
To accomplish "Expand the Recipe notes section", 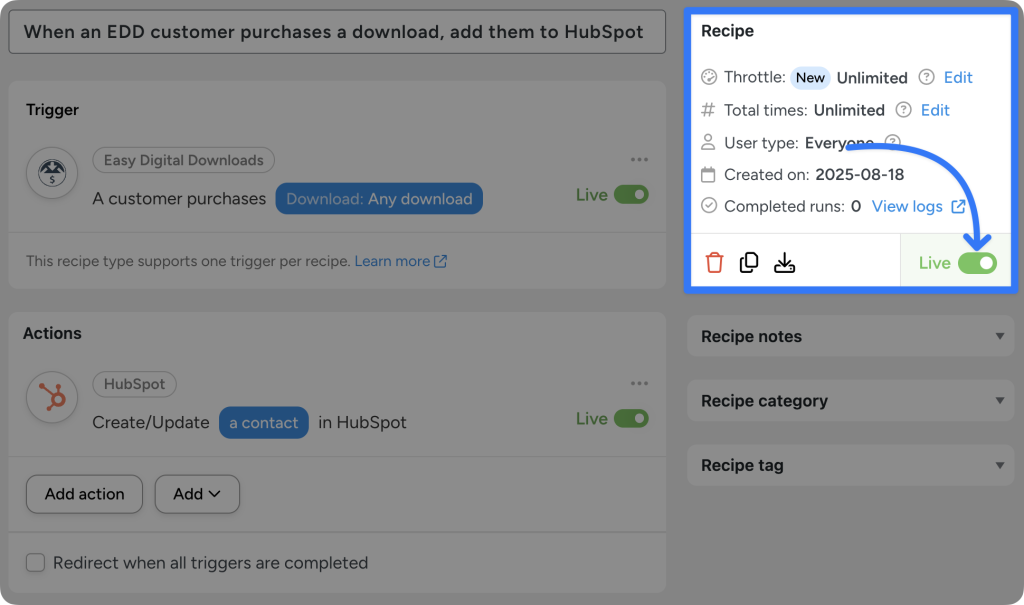I will point(849,336).
